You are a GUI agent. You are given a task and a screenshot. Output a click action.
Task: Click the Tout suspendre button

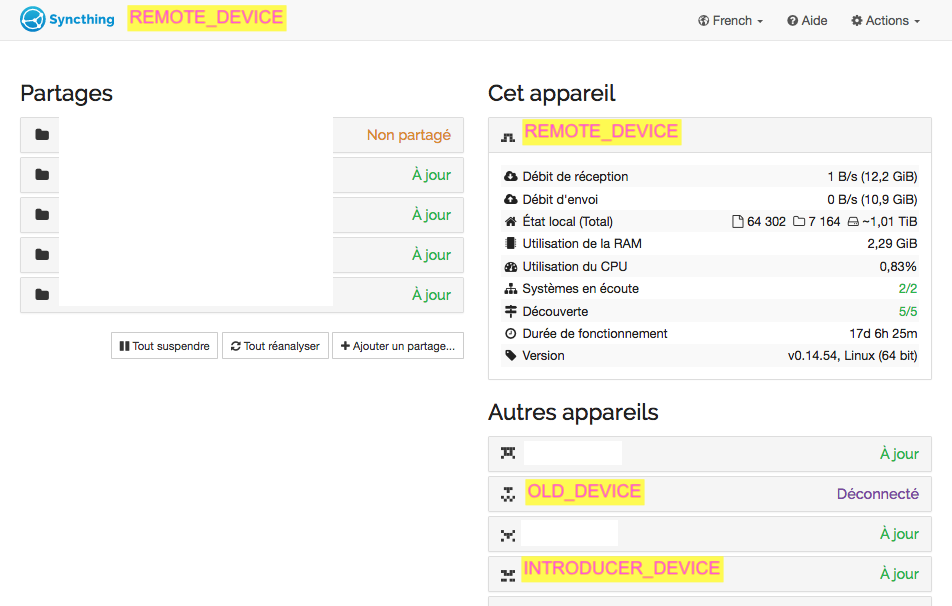click(165, 346)
